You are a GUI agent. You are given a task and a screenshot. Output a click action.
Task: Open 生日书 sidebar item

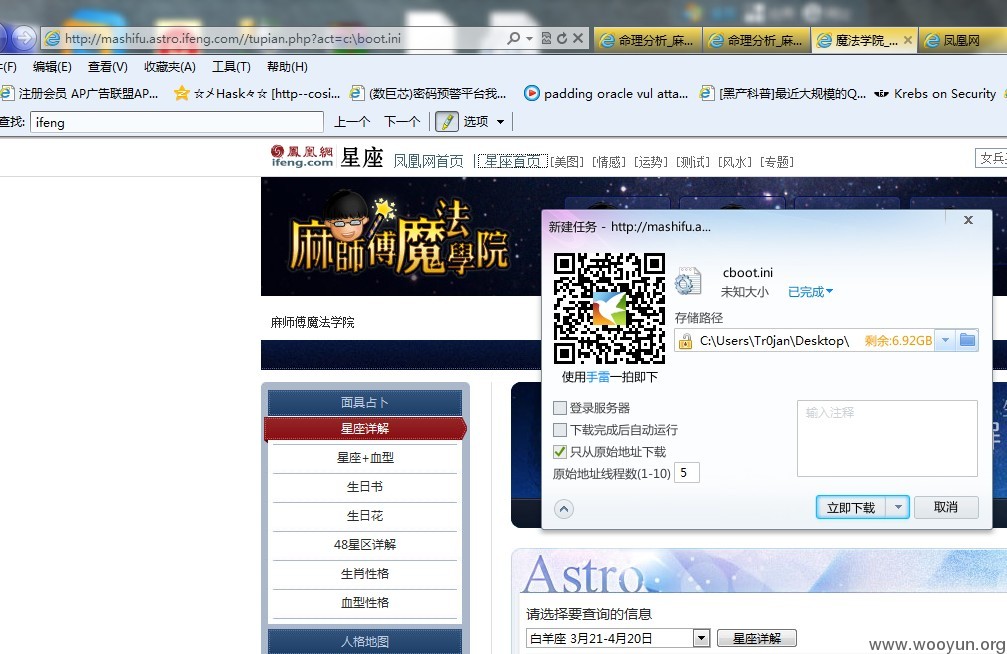tap(365, 486)
